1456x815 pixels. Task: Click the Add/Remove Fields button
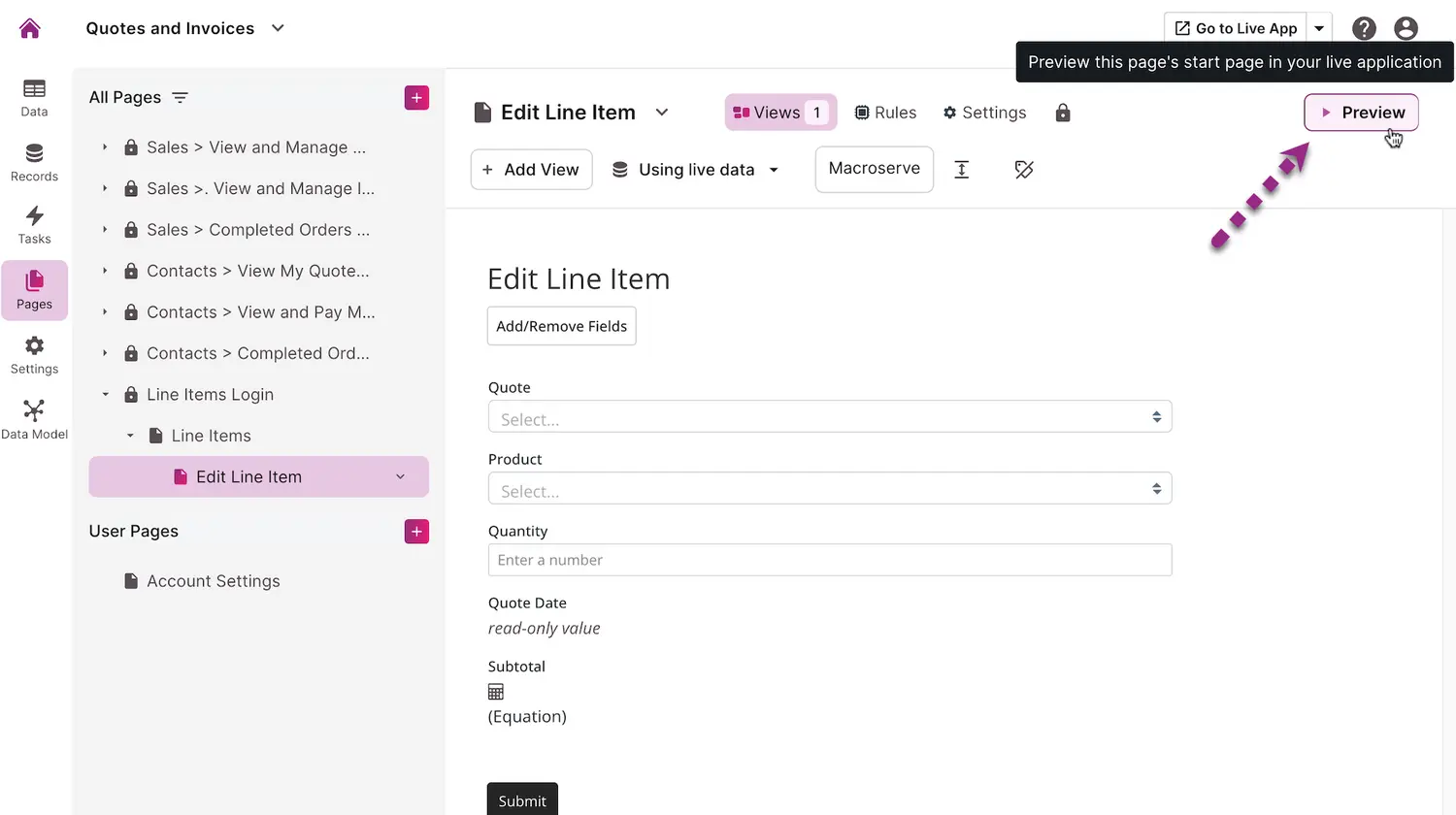tap(561, 326)
